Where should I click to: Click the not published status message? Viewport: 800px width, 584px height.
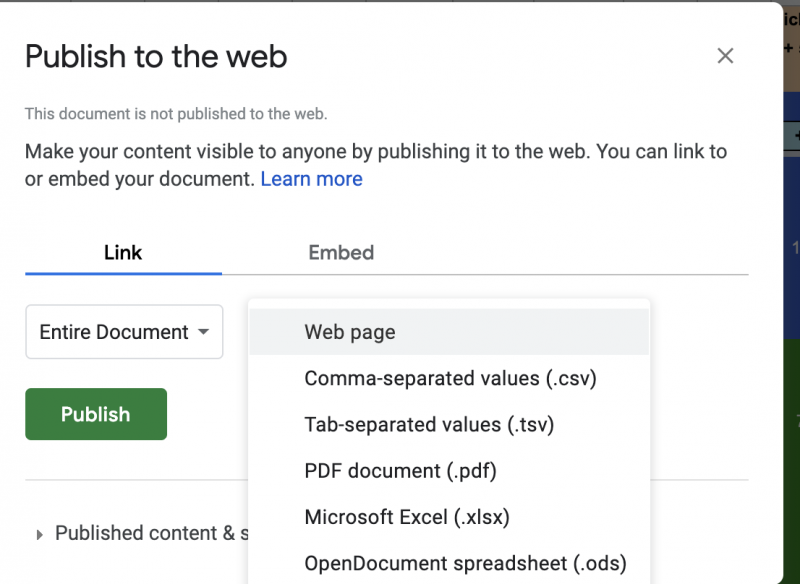click(x=176, y=114)
